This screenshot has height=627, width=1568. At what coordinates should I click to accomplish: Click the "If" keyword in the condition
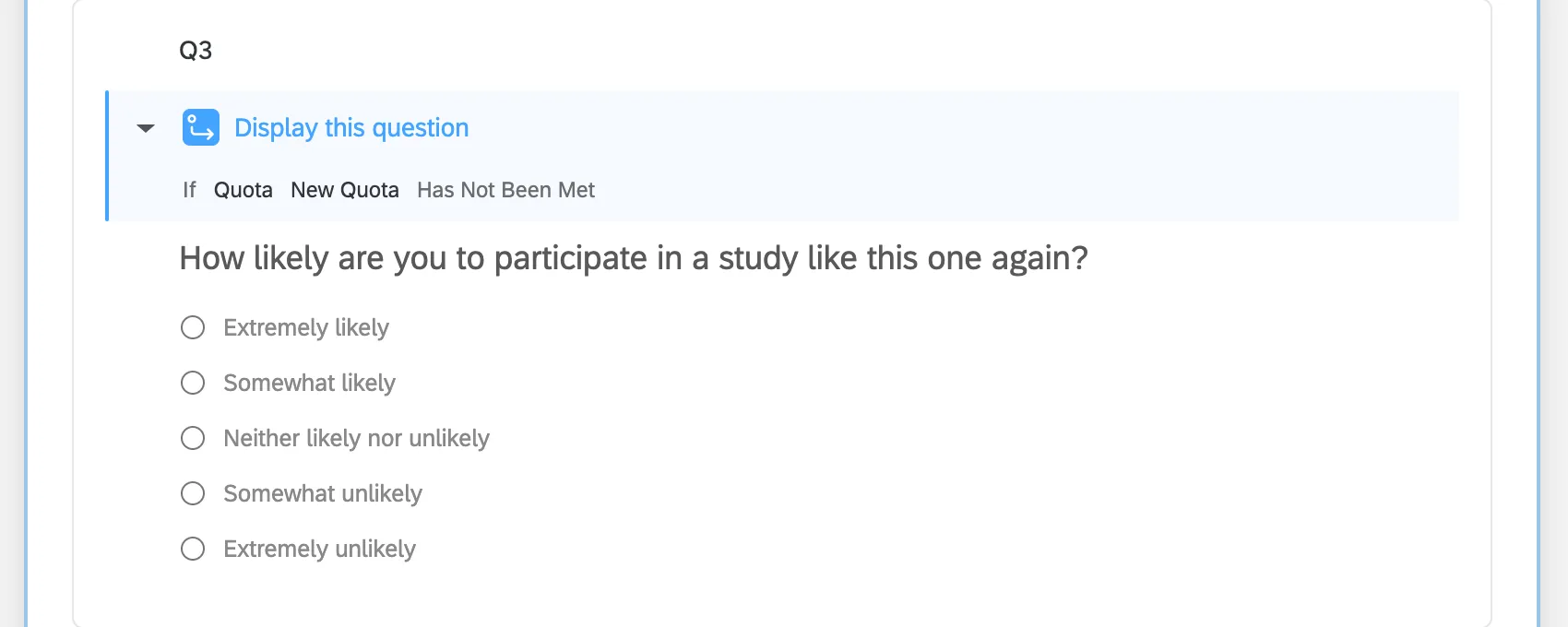point(189,190)
